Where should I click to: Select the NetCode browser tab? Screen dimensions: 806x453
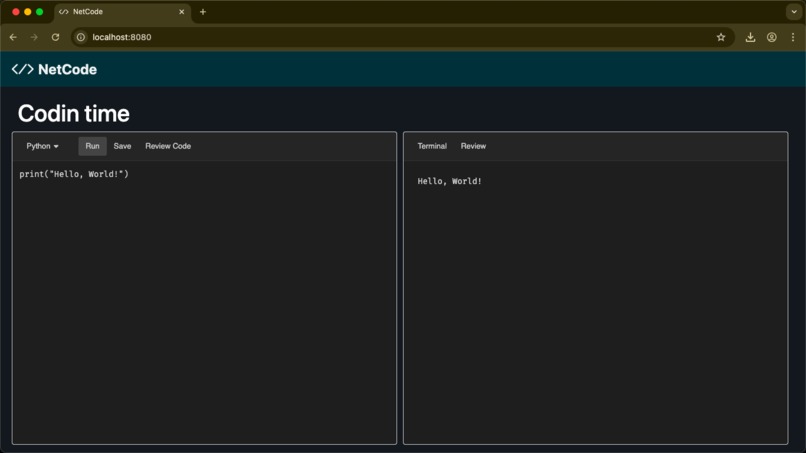[122, 12]
